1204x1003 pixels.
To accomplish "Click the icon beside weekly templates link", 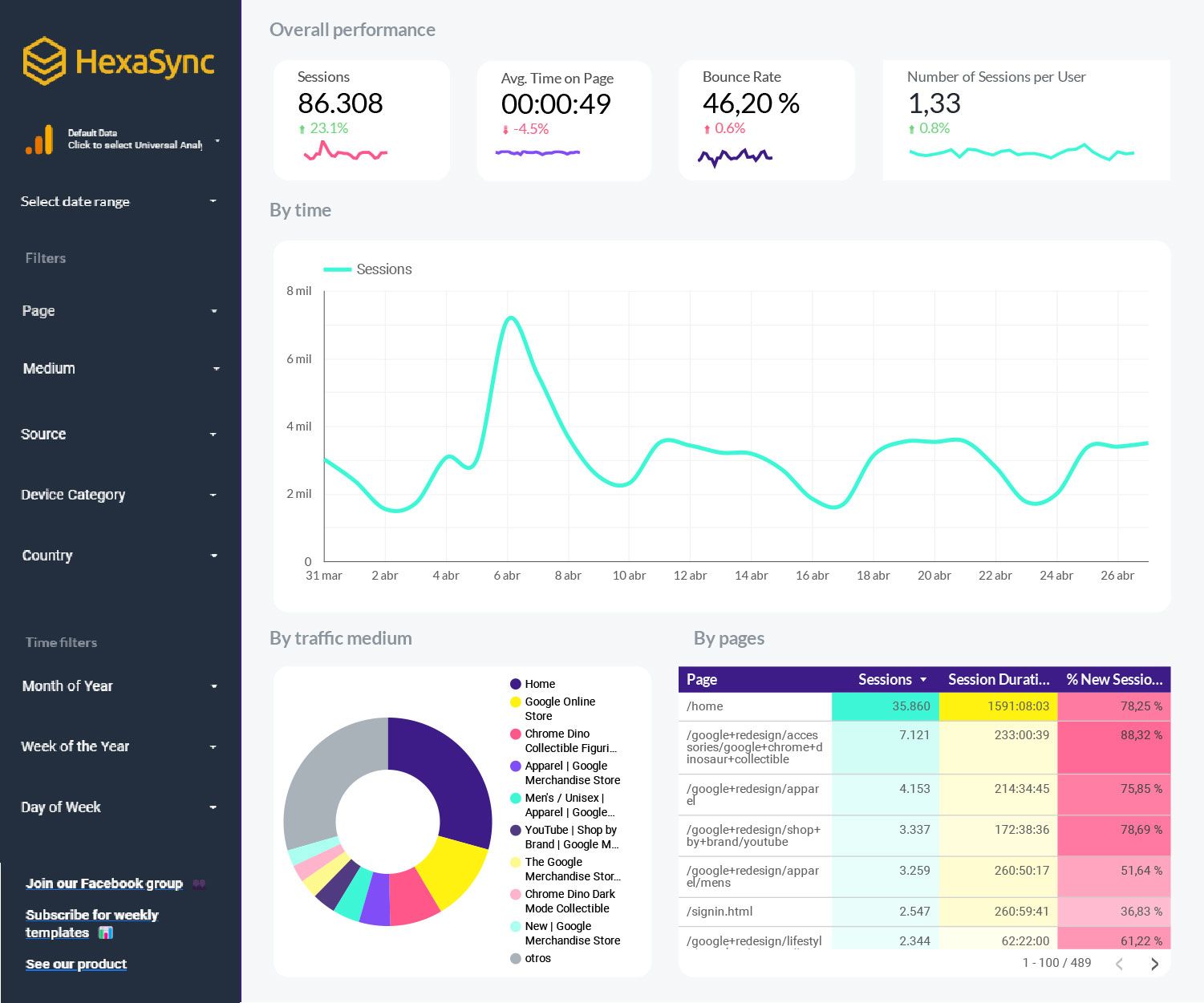I will (106, 932).
